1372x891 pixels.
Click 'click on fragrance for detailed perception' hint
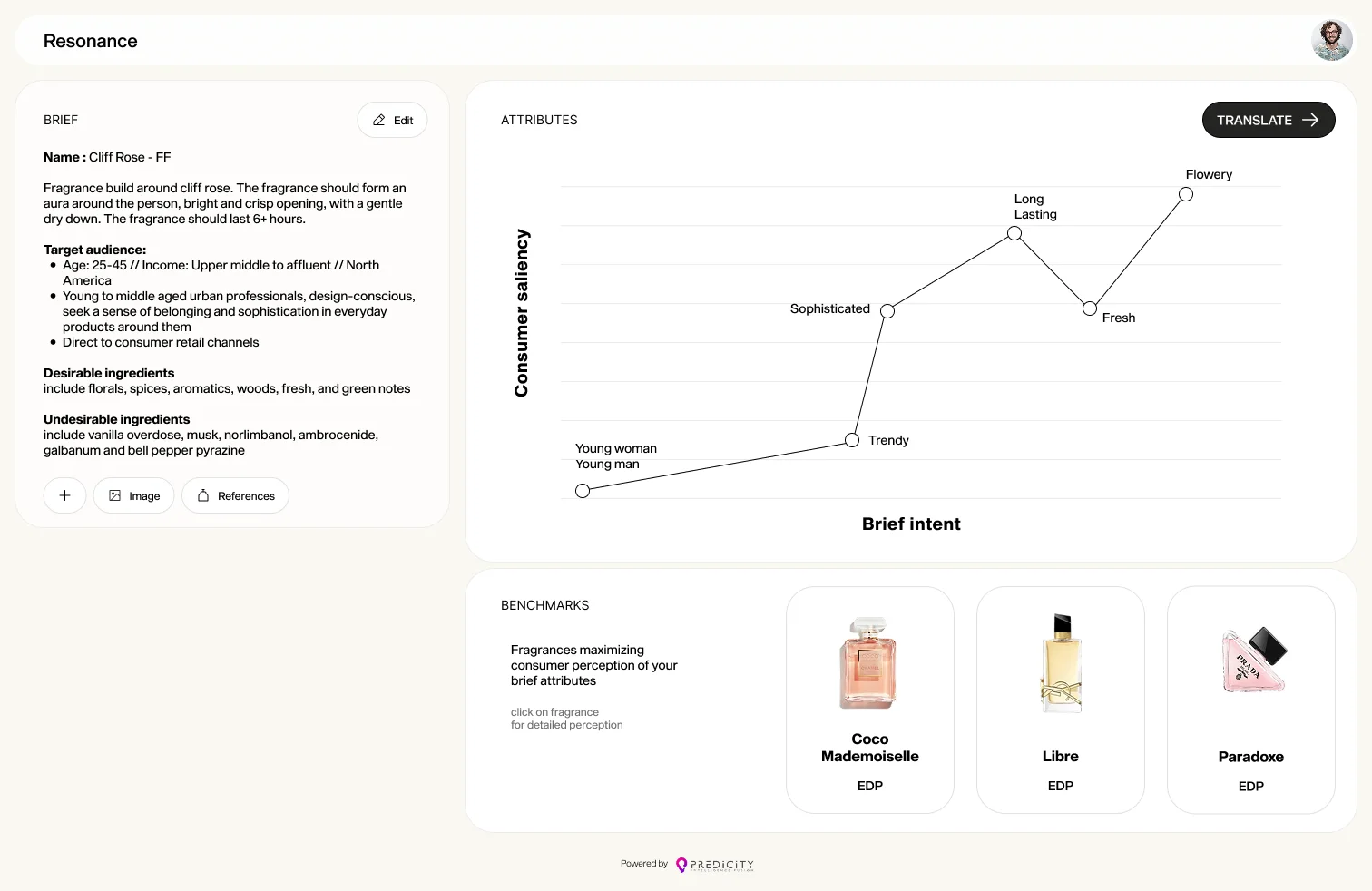[x=567, y=719]
